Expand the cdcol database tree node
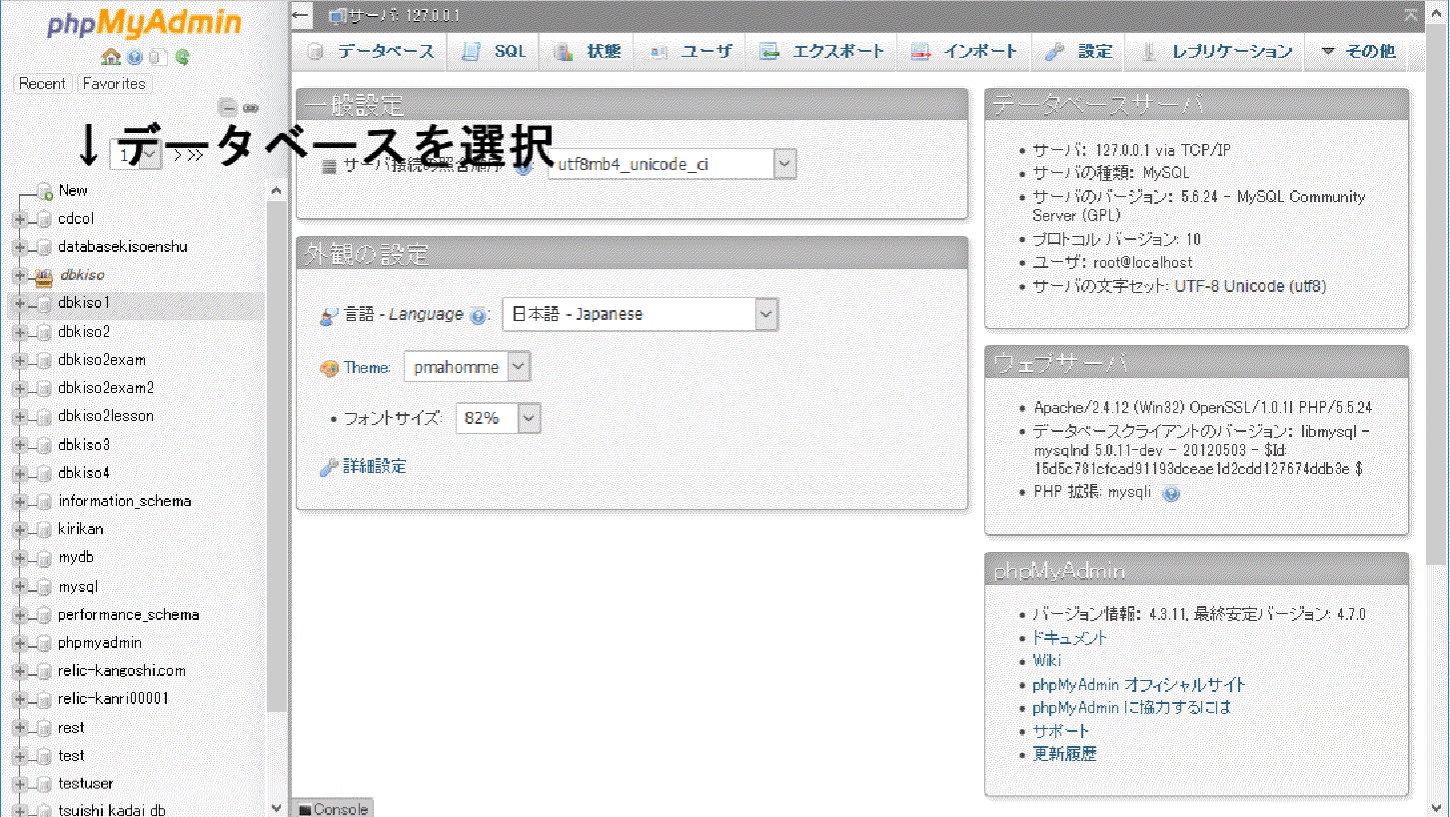Viewport: 1450px width, 817px height. tap(19, 219)
